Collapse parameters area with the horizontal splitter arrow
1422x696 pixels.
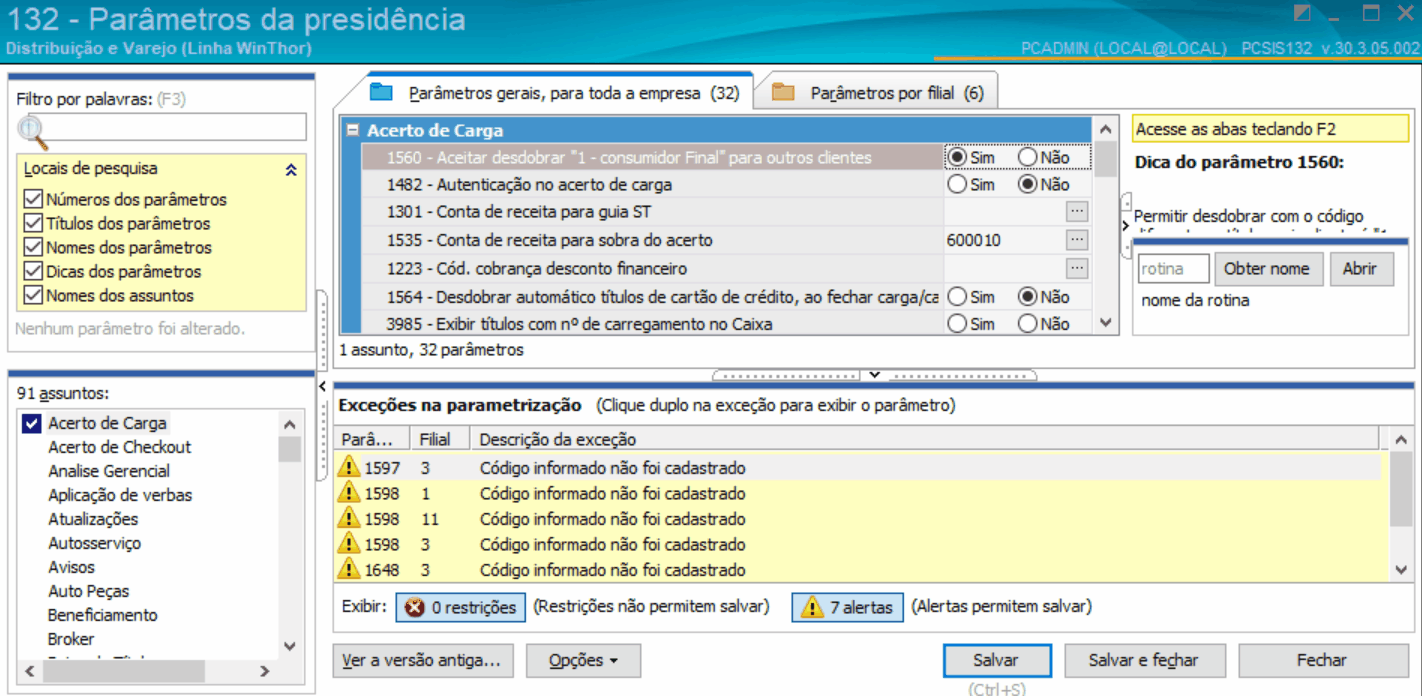[x=874, y=375]
